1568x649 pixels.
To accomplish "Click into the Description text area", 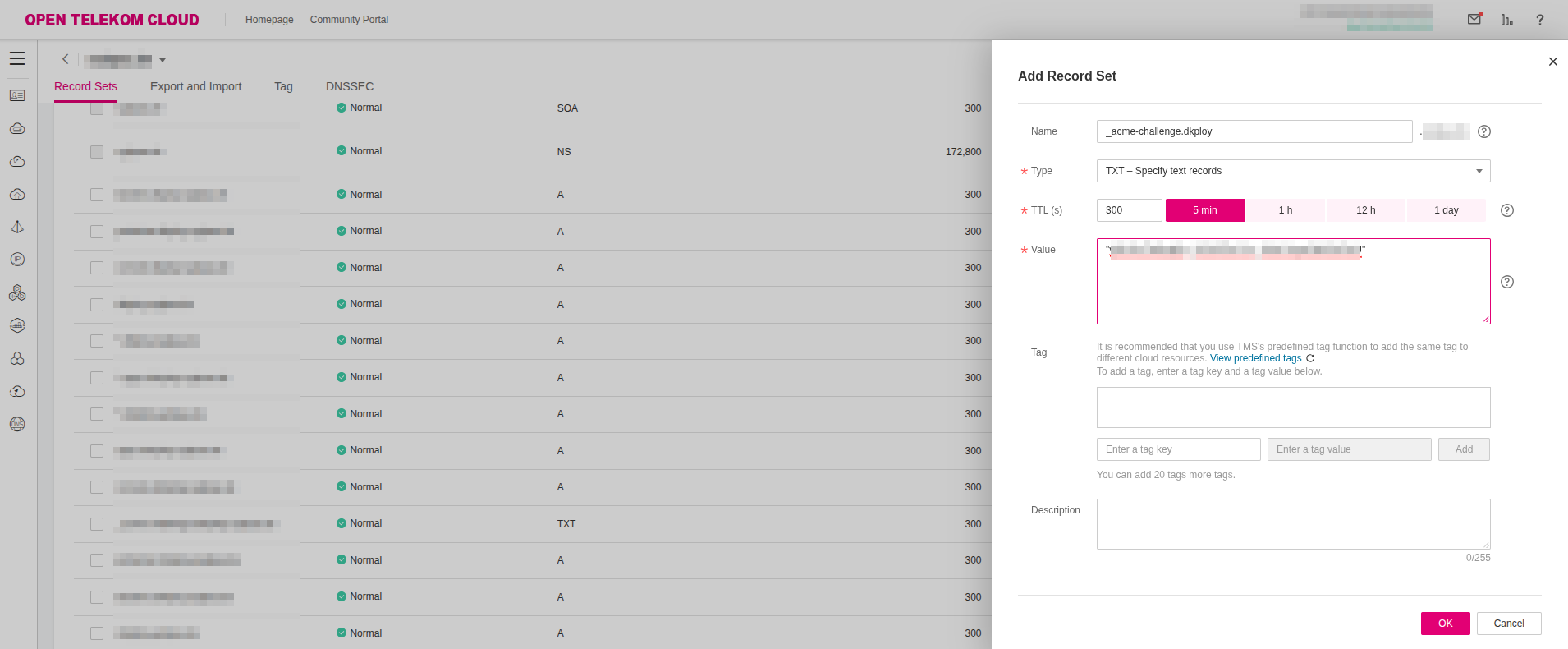I will pos(1293,523).
